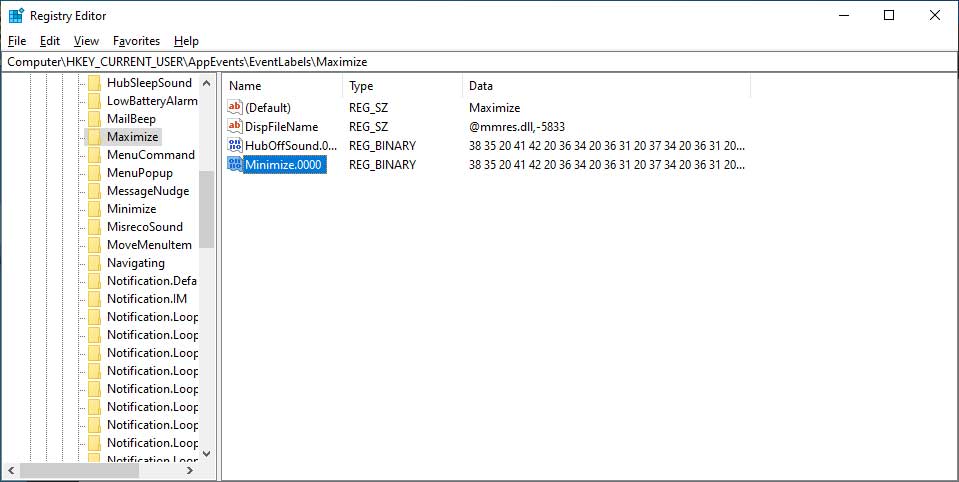Click REG_SZ type of DispFileName row

pyautogui.click(x=368, y=127)
